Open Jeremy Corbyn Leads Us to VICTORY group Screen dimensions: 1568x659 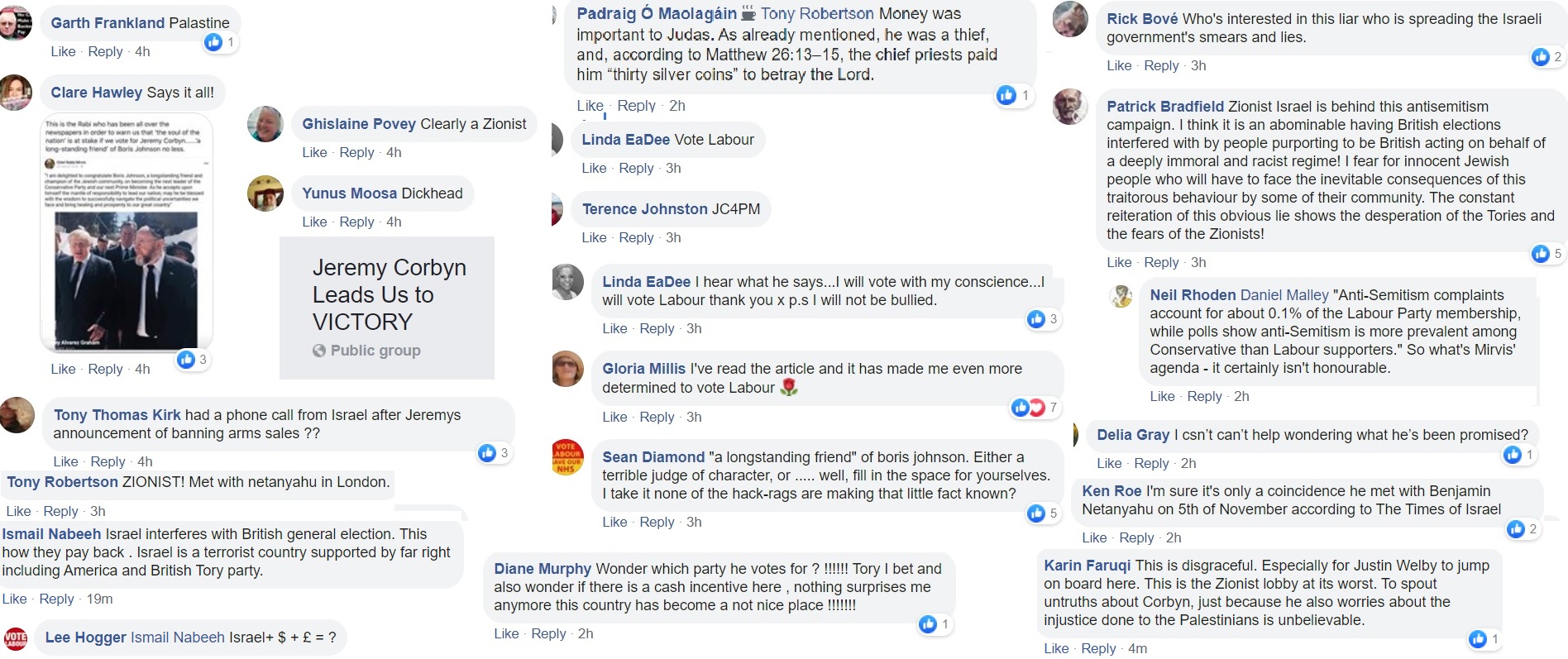coord(389,294)
